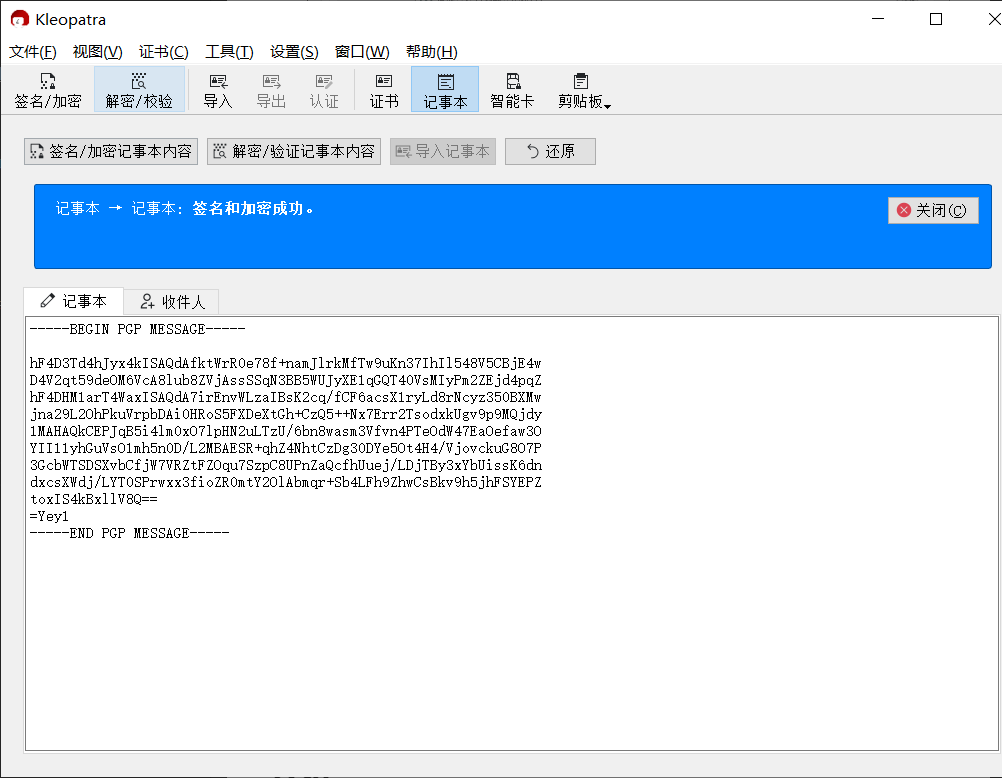
Task: Close the blue success message banner
Action: 932,210
